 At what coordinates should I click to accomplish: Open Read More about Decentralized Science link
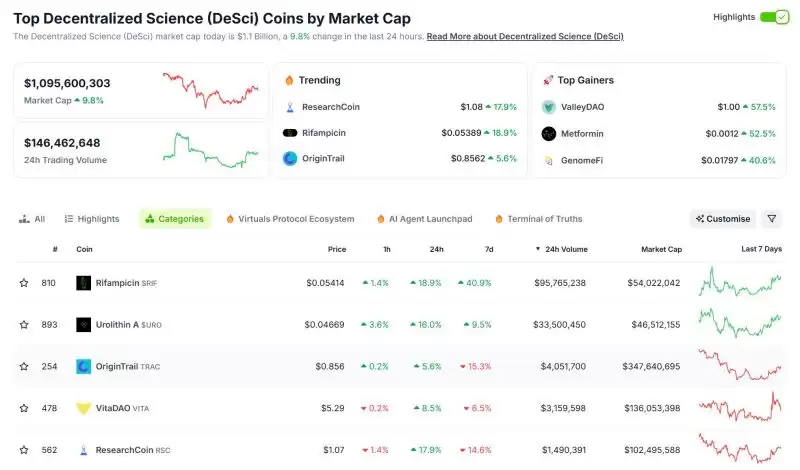coord(524,37)
